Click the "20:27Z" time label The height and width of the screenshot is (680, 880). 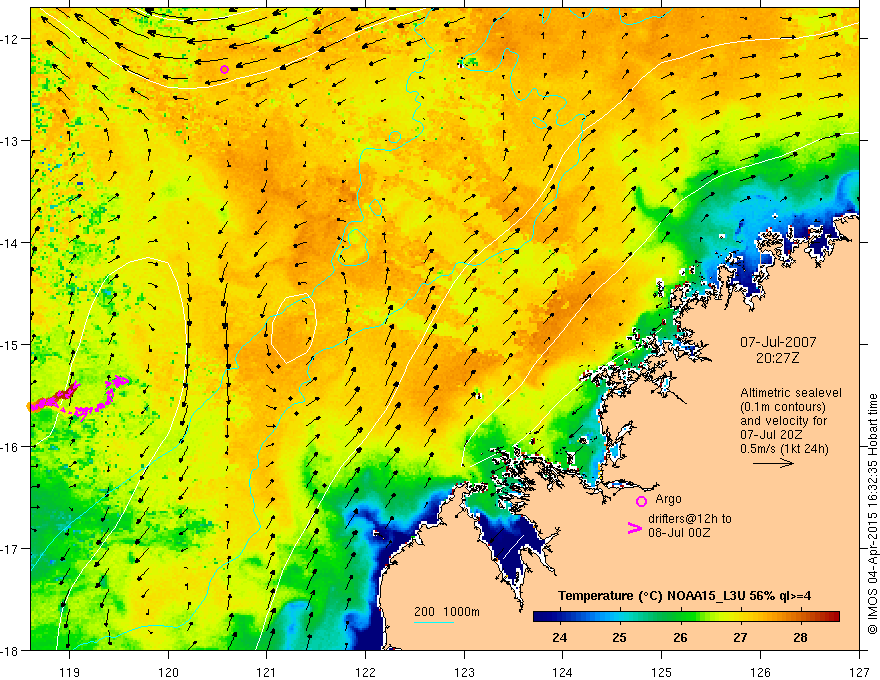(x=777, y=358)
